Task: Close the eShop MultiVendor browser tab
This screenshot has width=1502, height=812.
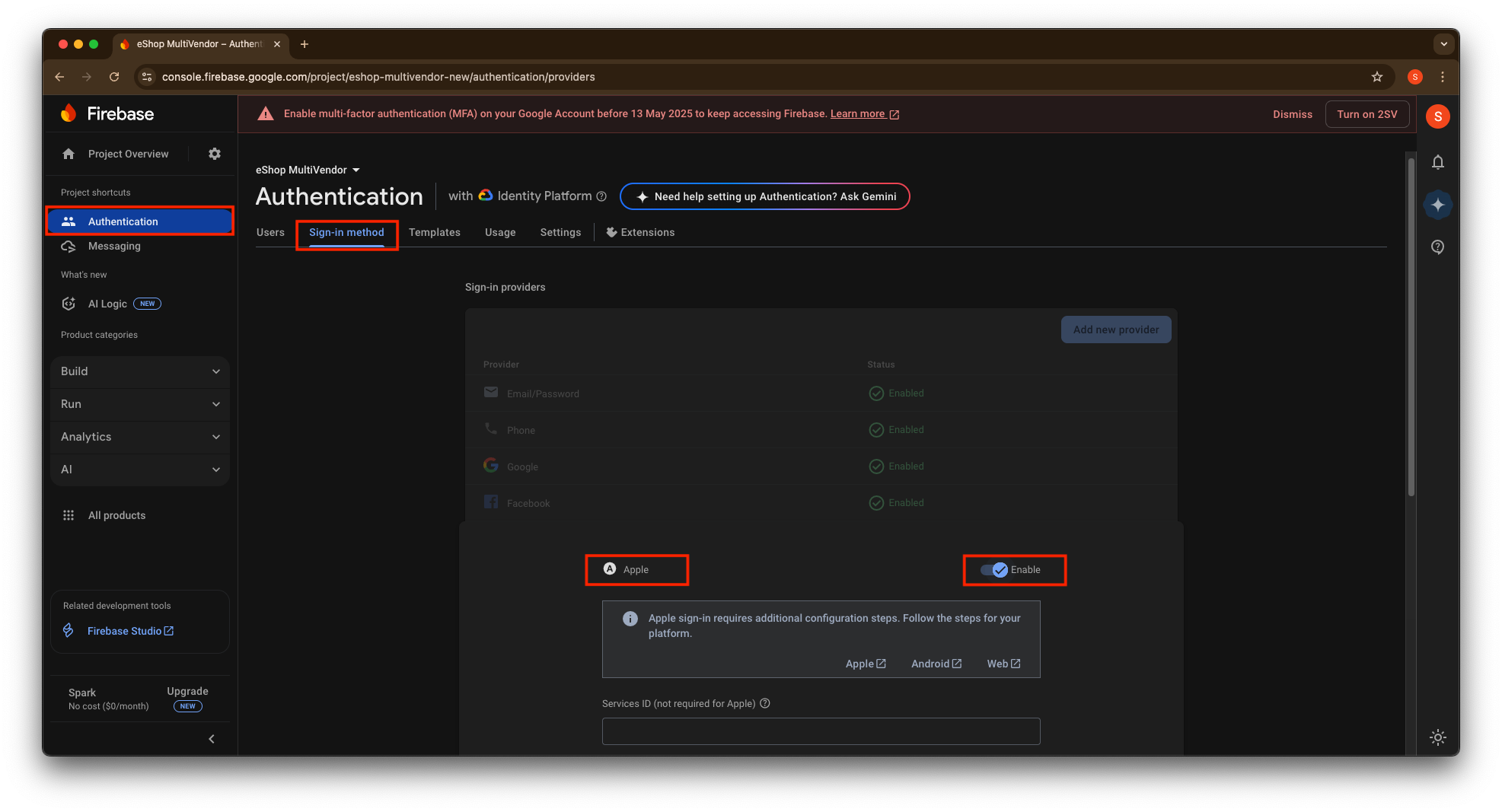Action: pos(277,44)
